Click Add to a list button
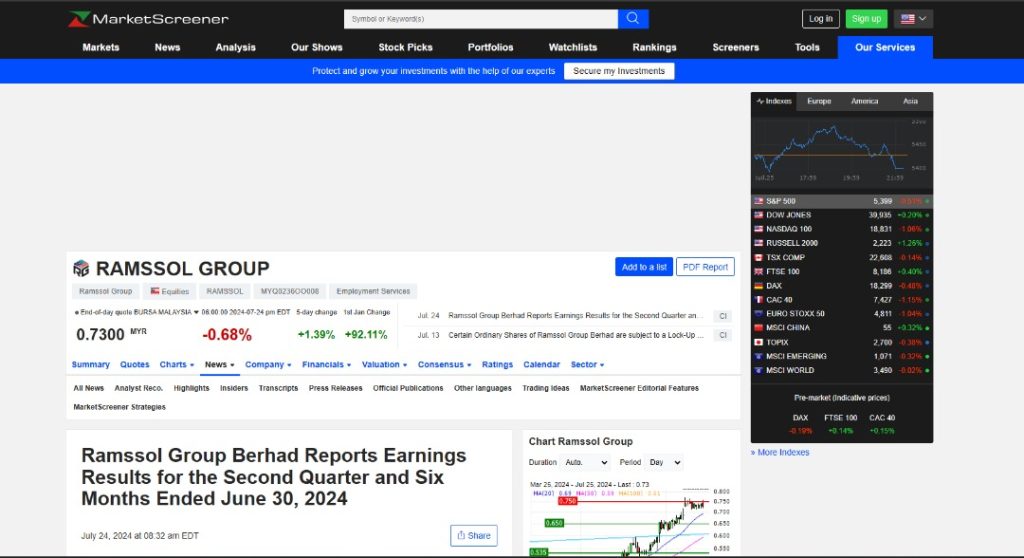1024x558 pixels. point(644,267)
